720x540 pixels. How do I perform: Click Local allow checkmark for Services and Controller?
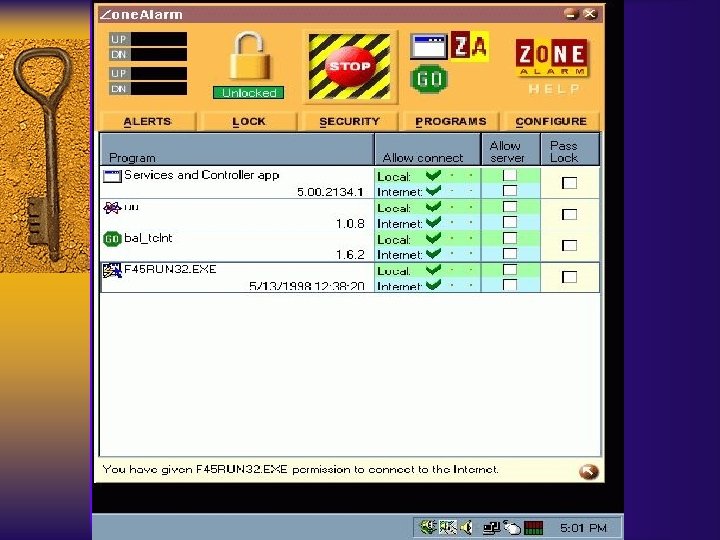(x=433, y=175)
